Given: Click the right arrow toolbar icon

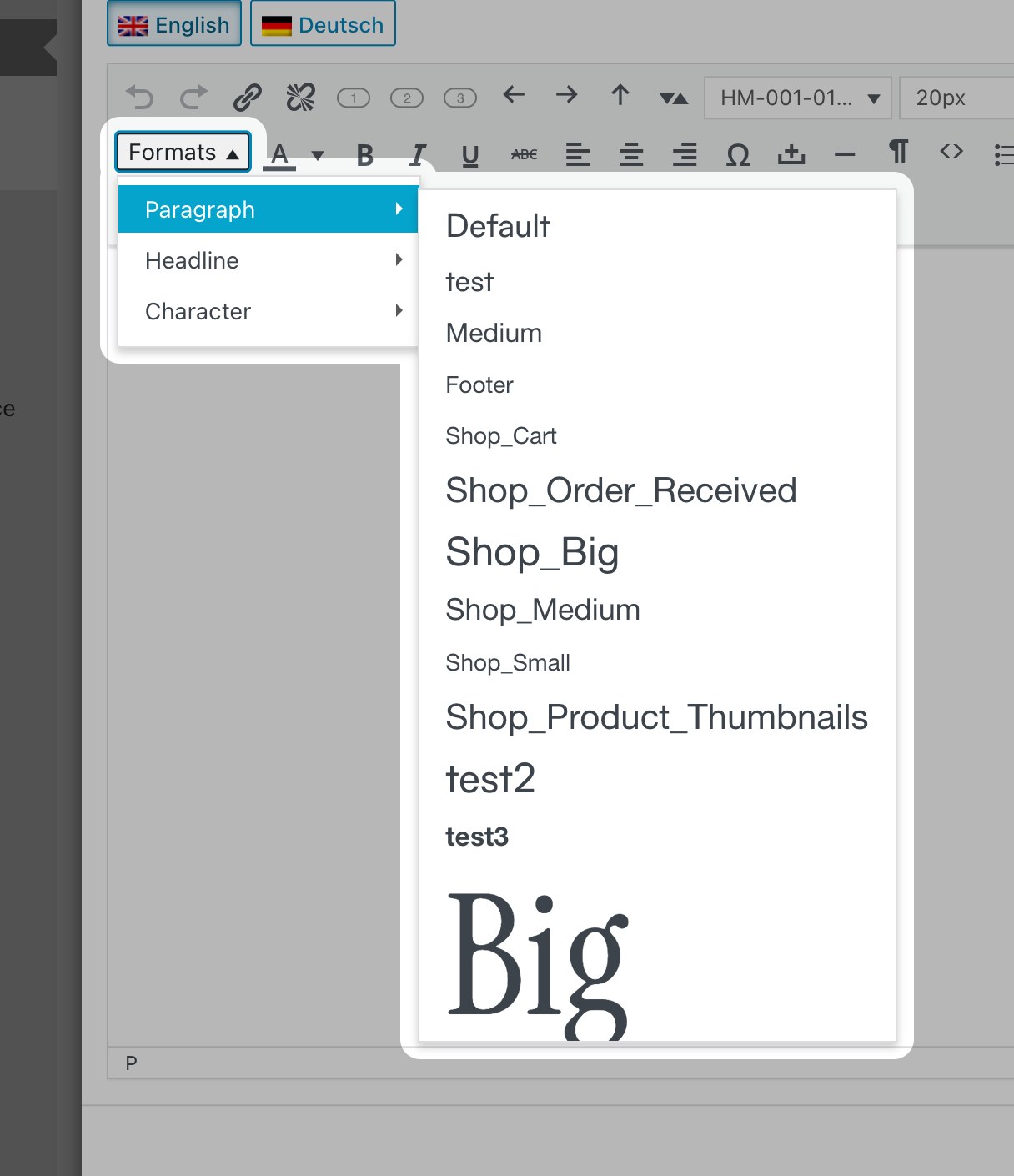Looking at the screenshot, I should (x=567, y=95).
